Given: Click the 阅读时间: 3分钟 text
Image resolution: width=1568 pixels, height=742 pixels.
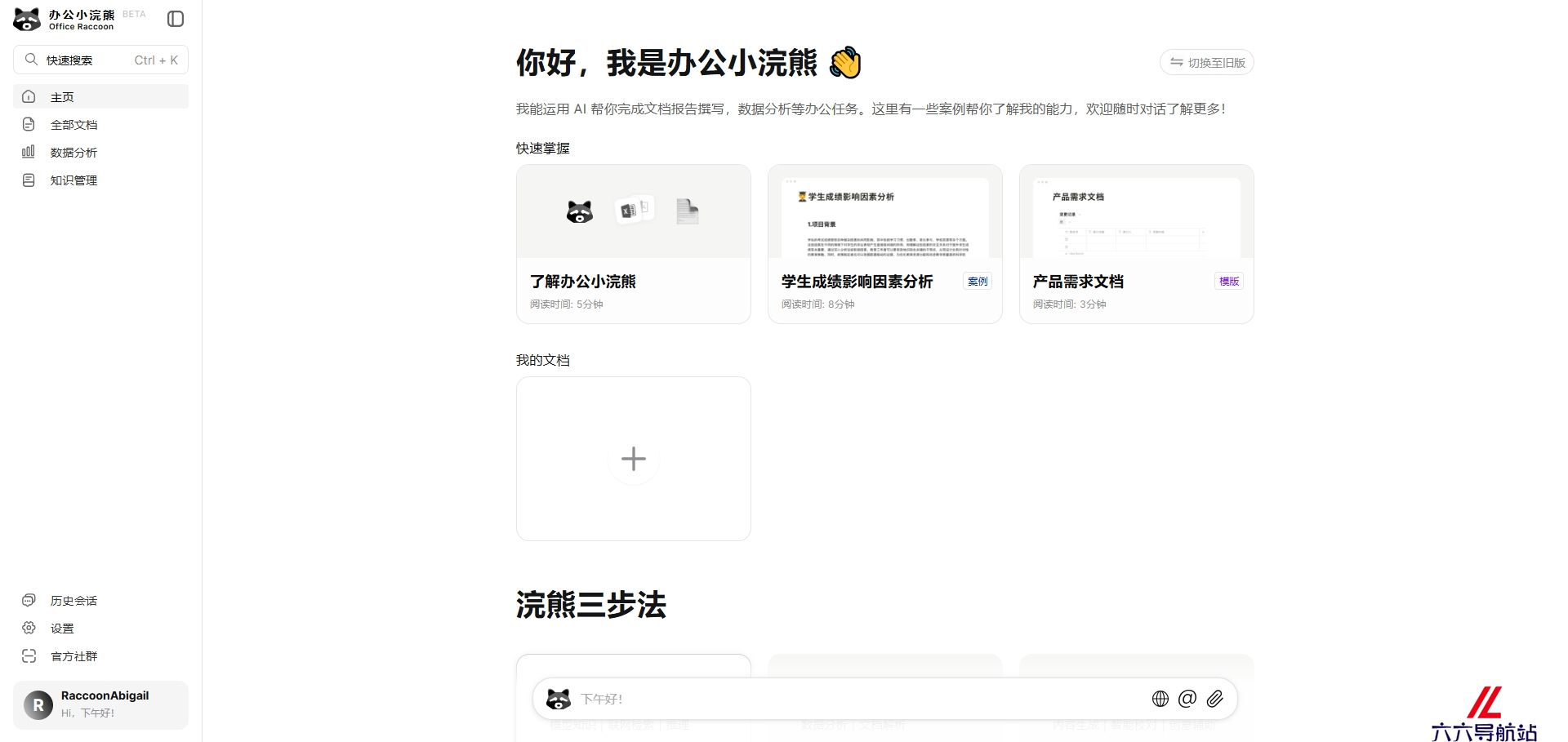Looking at the screenshot, I should tap(1069, 304).
